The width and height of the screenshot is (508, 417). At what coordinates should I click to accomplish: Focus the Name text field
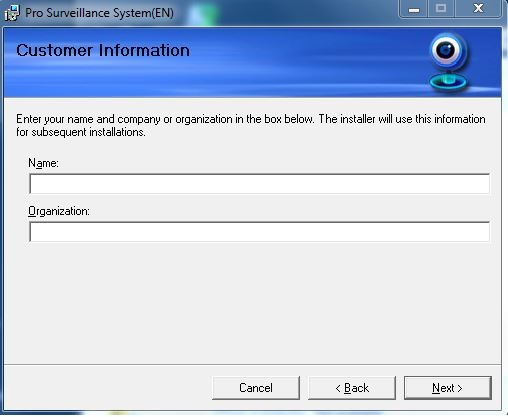pyautogui.click(x=259, y=184)
